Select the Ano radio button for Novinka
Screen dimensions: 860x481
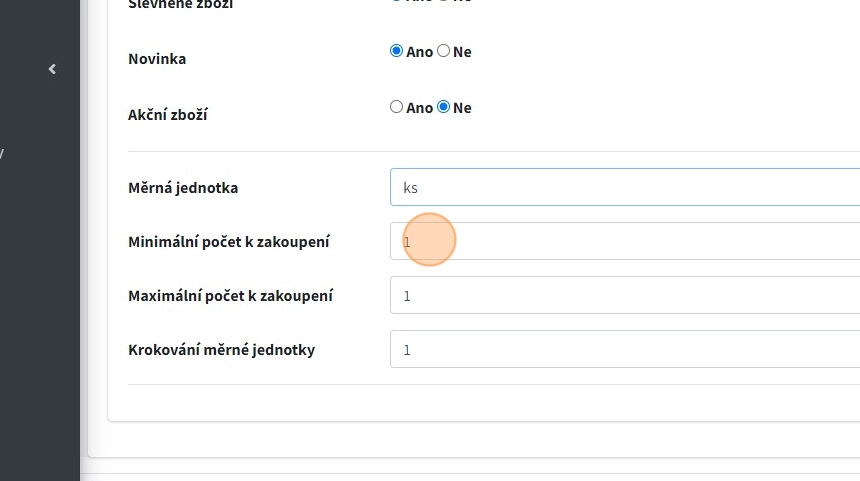point(396,51)
